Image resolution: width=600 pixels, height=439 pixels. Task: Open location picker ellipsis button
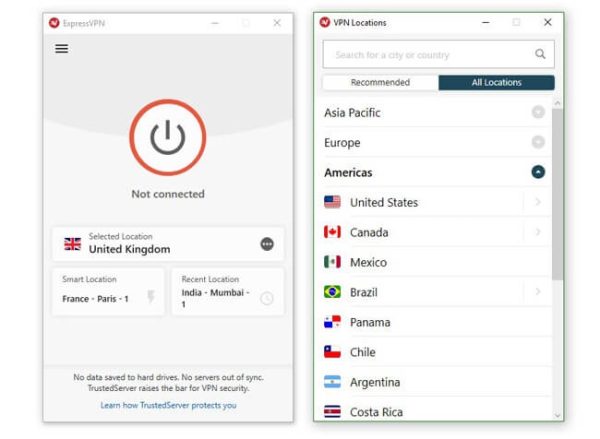(x=267, y=244)
